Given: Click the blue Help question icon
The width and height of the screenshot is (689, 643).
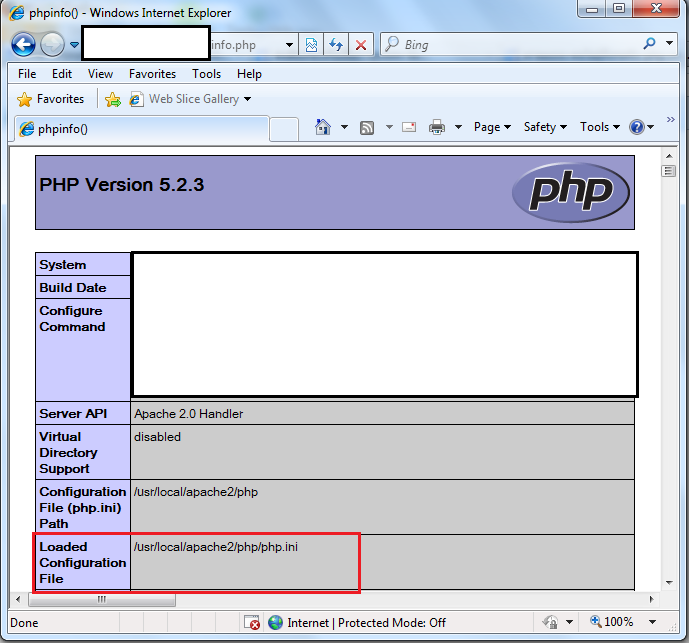Looking at the screenshot, I should pos(637,127).
